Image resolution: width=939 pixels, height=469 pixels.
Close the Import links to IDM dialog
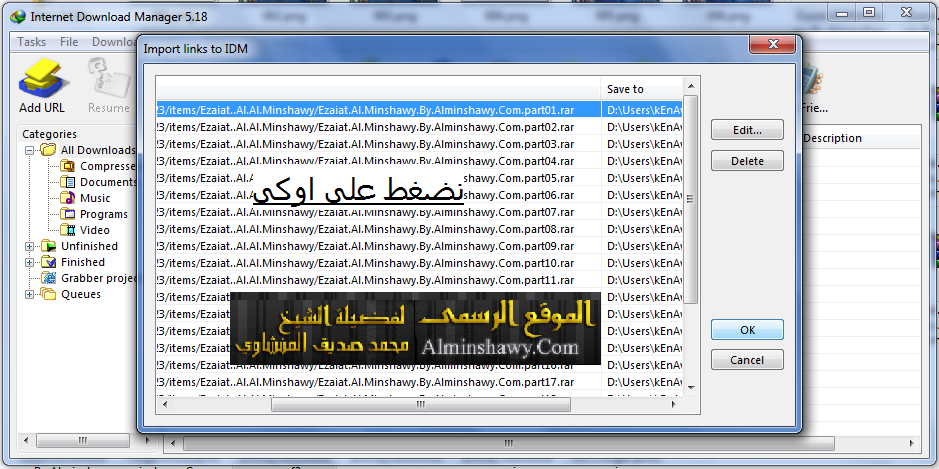click(772, 44)
